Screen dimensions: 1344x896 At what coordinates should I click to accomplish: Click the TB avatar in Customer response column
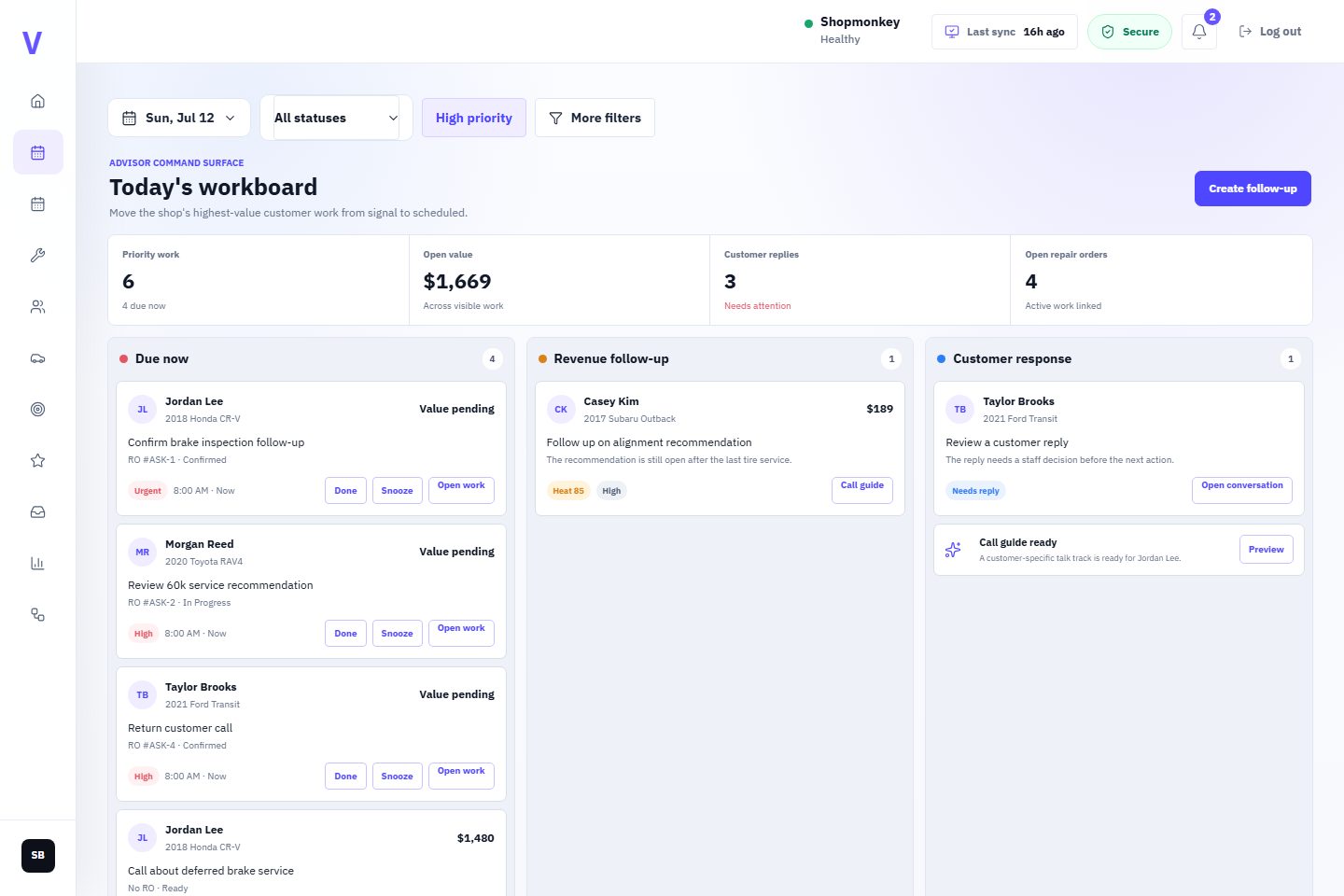(959, 409)
